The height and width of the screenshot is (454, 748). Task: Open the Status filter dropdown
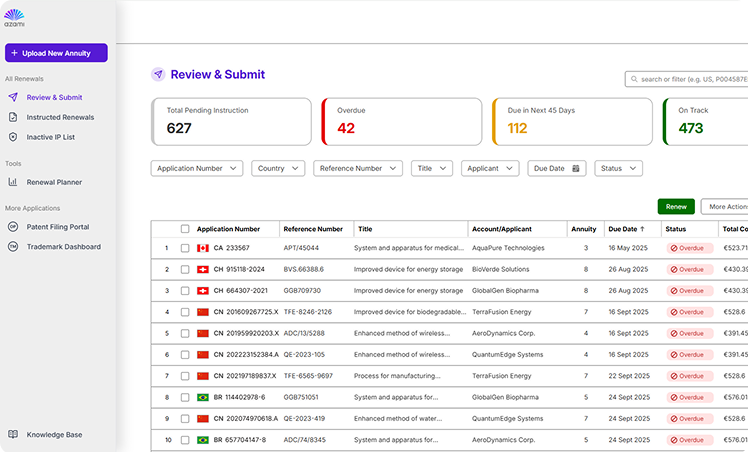pyautogui.click(x=618, y=169)
